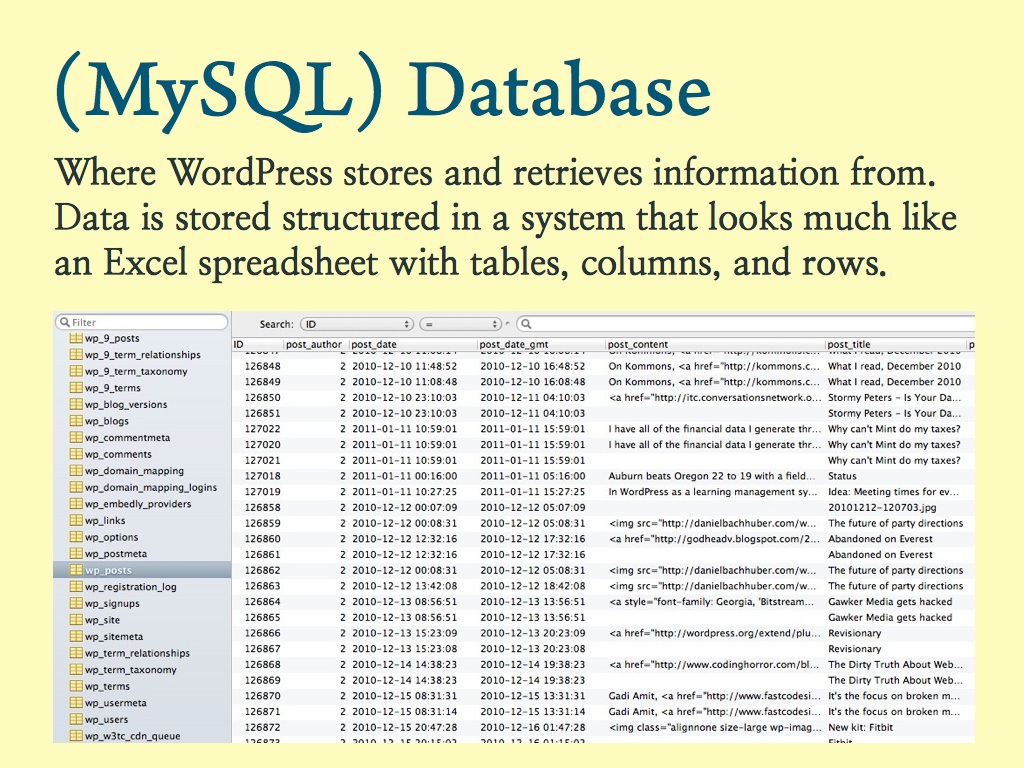Click the magnifier icon in search field
This screenshot has height=768, width=1024.
526,324
